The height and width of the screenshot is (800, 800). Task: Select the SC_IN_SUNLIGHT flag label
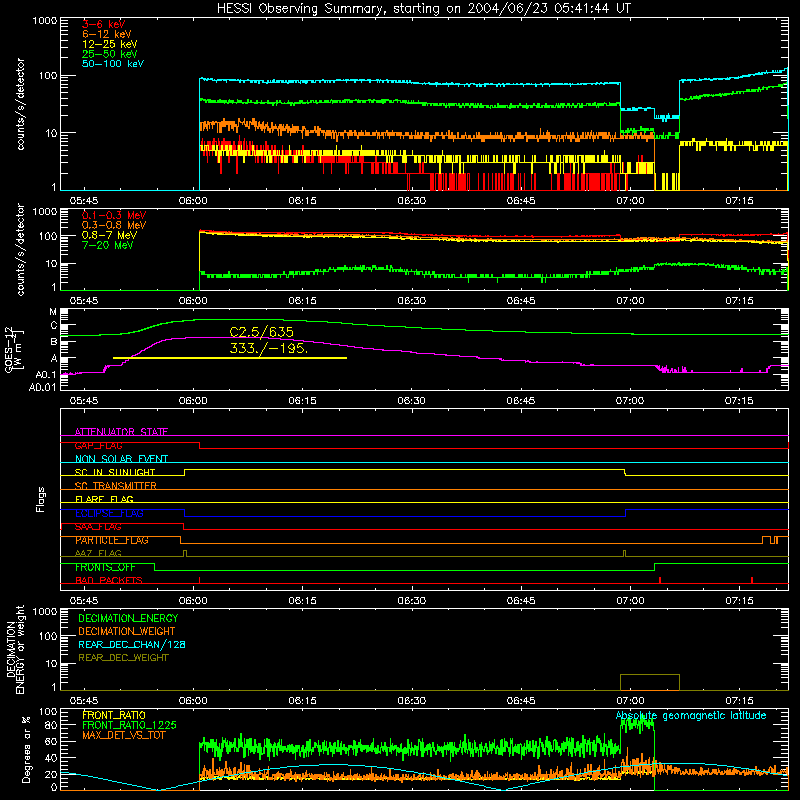tap(115, 472)
